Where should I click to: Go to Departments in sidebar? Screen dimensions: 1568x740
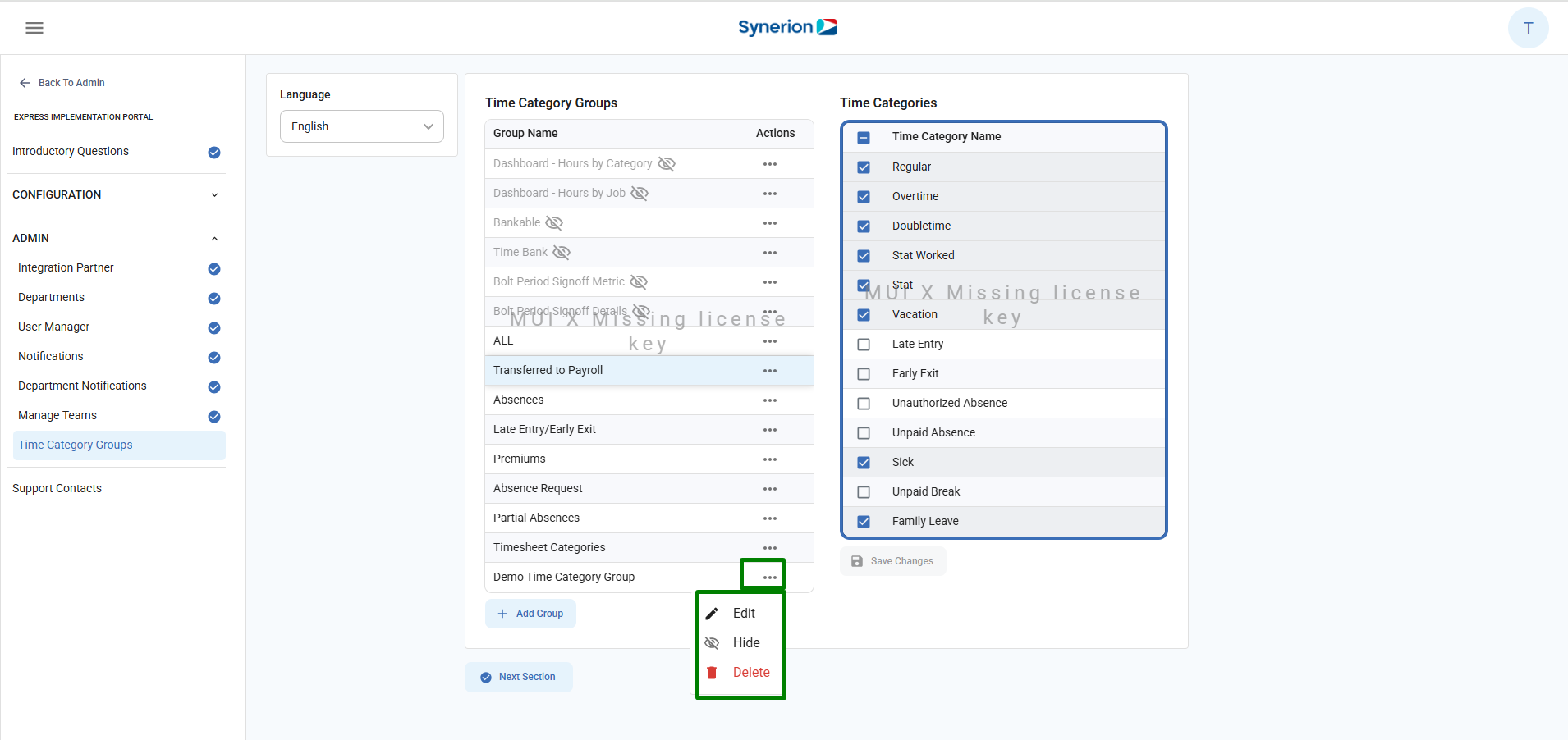point(51,297)
